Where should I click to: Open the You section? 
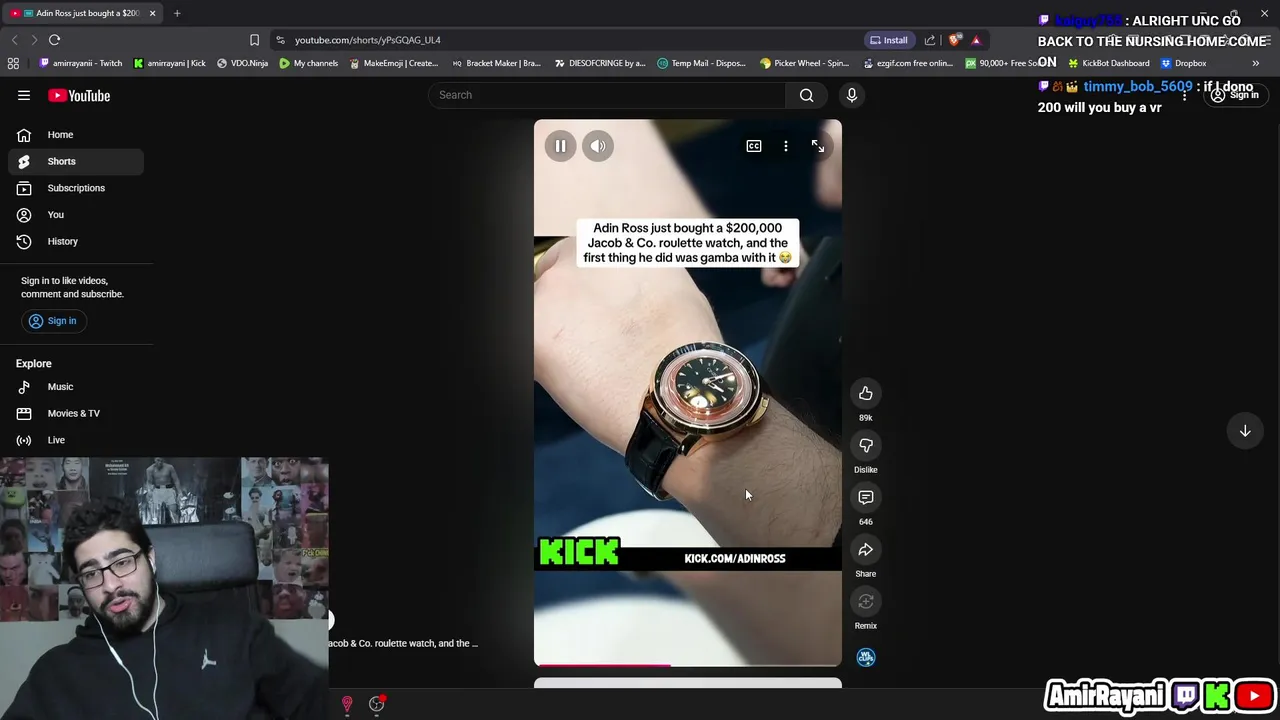click(x=76, y=214)
